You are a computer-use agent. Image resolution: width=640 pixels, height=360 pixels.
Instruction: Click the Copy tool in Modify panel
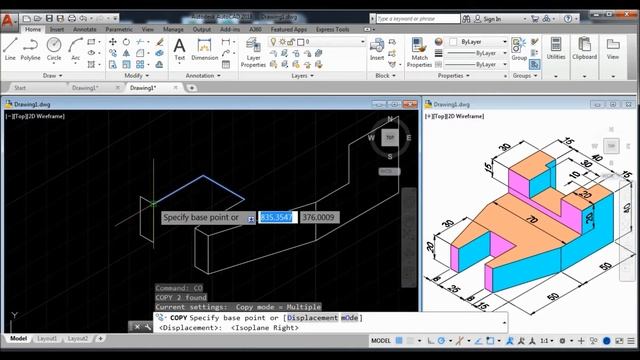tap(113, 53)
